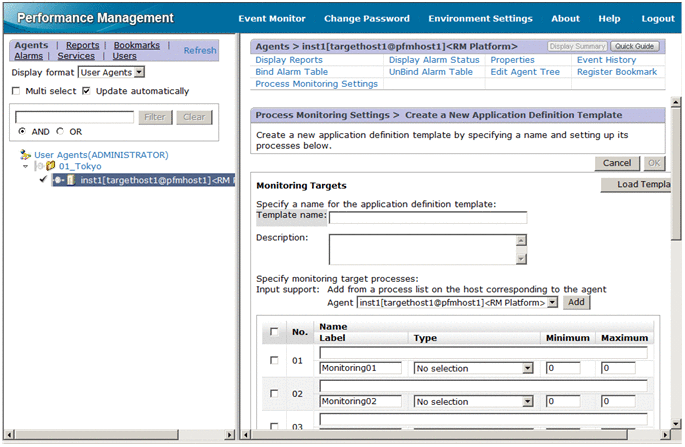The width and height of the screenshot is (685, 447).
Task: Open the Type dropdown for Monitoring01
Action: (528, 369)
